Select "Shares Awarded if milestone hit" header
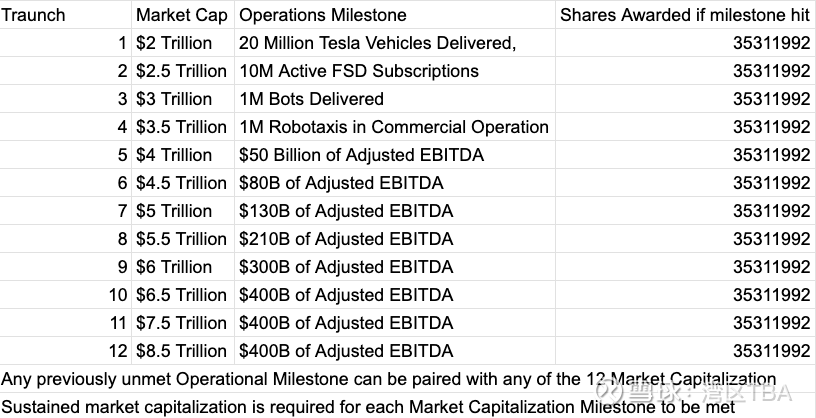816x418 pixels. point(684,15)
